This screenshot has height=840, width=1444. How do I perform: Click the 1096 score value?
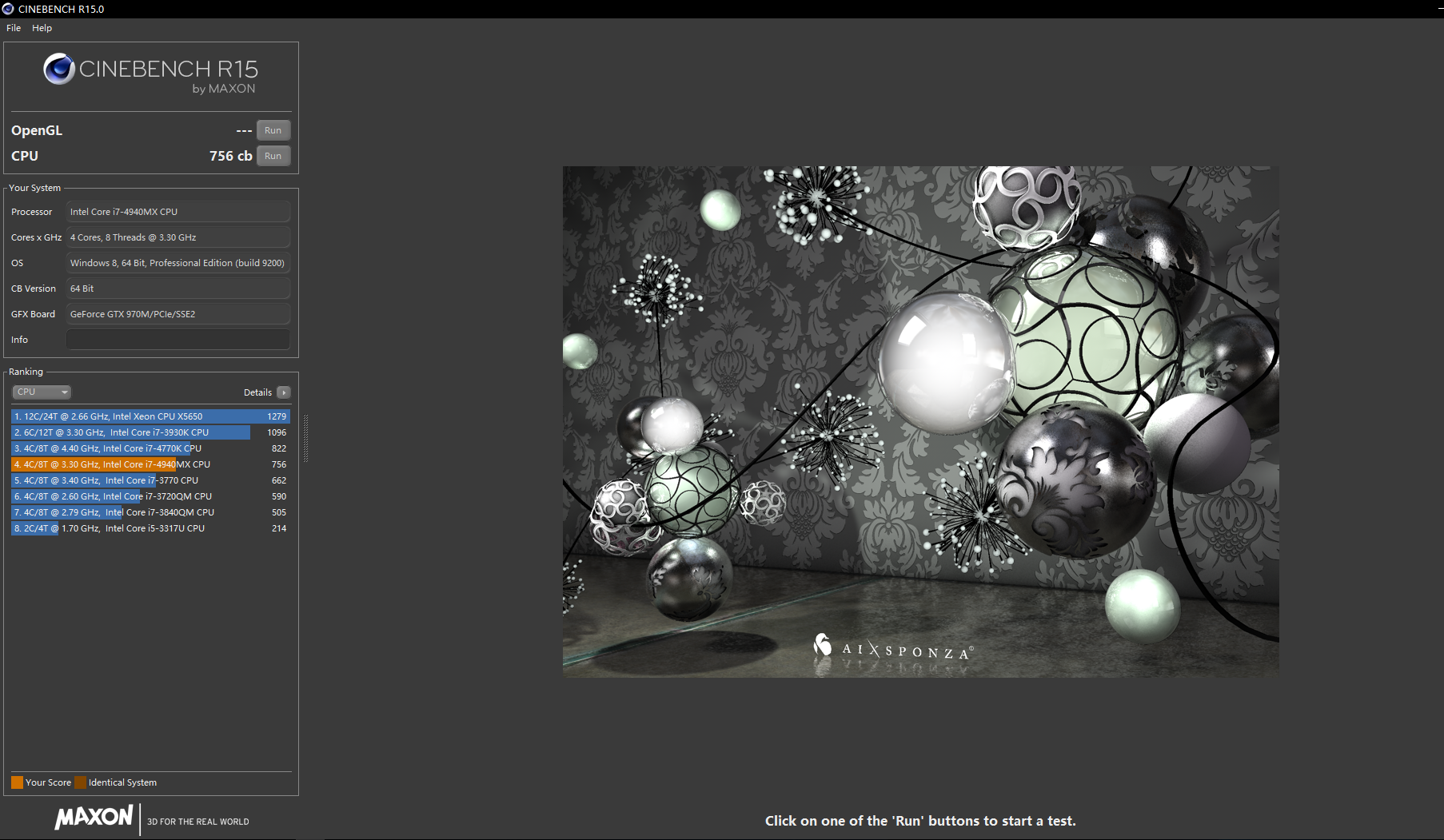click(x=277, y=432)
